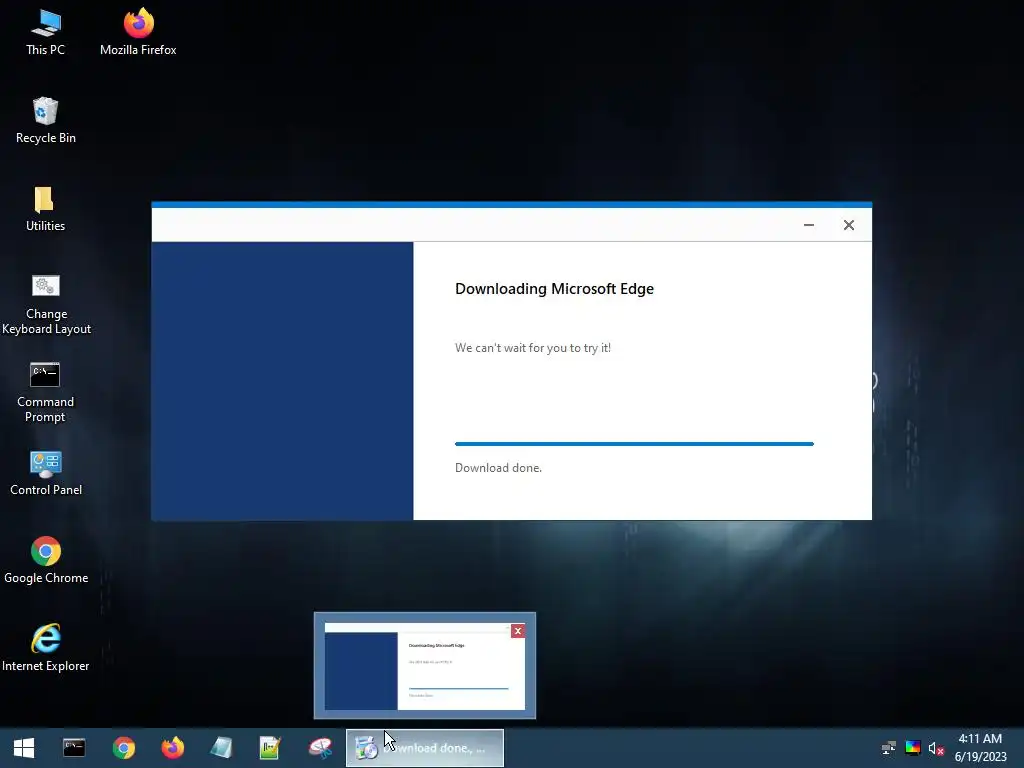Click the muted volume tray icon
The height and width of the screenshot is (768, 1024).
[x=936, y=748]
